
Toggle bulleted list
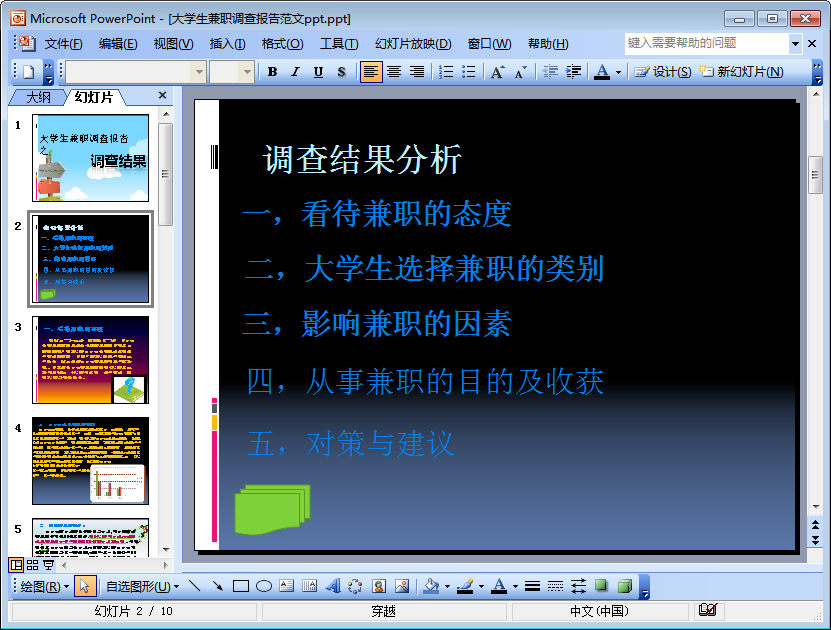point(469,72)
